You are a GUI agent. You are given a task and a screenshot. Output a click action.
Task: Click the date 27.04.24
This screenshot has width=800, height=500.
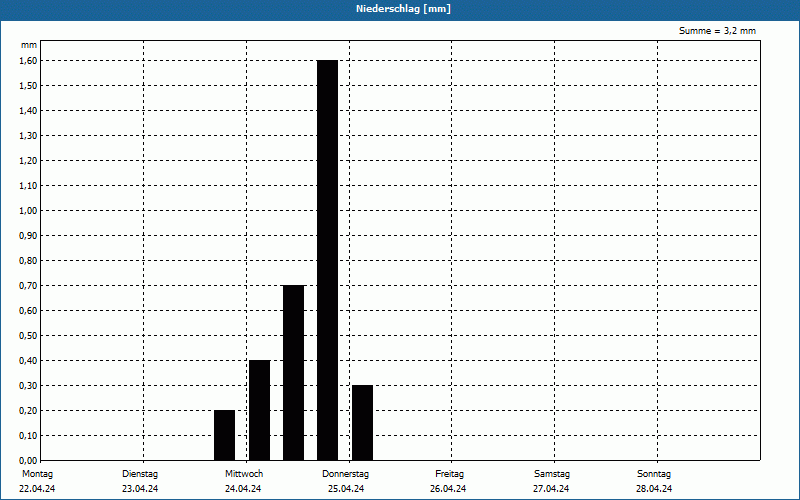tap(551, 489)
